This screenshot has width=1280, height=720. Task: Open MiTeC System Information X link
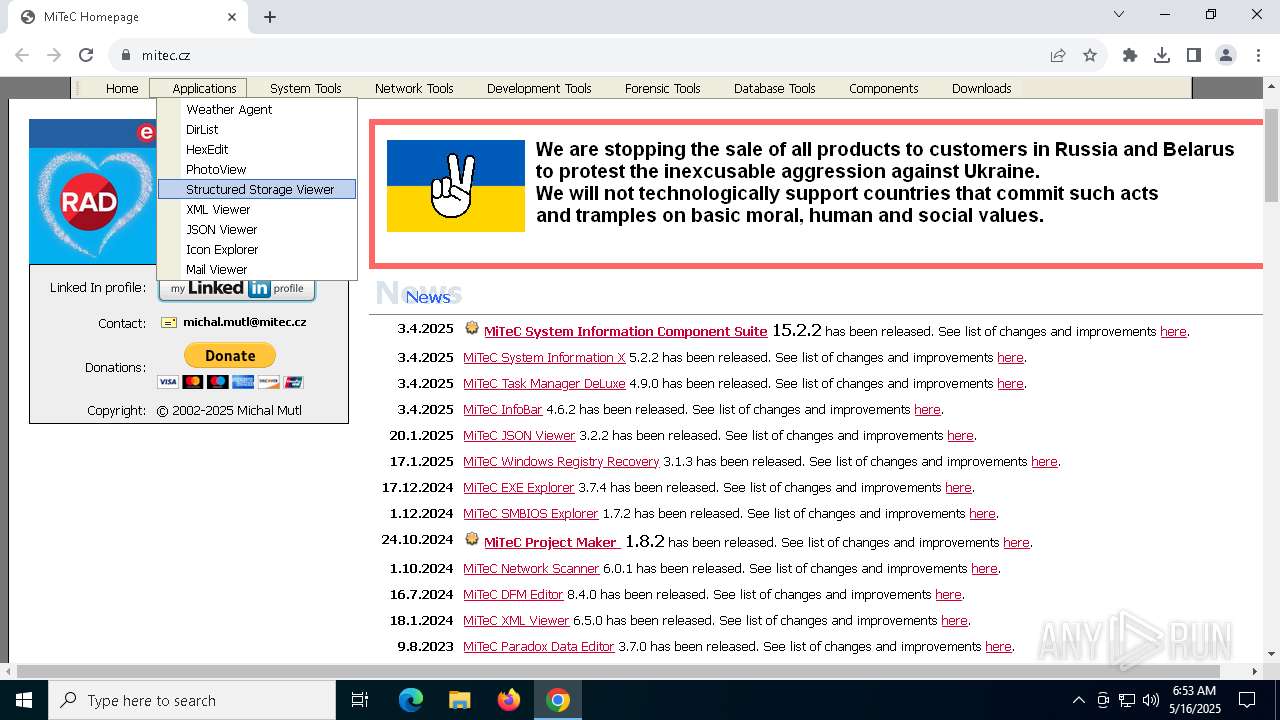click(x=544, y=357)
